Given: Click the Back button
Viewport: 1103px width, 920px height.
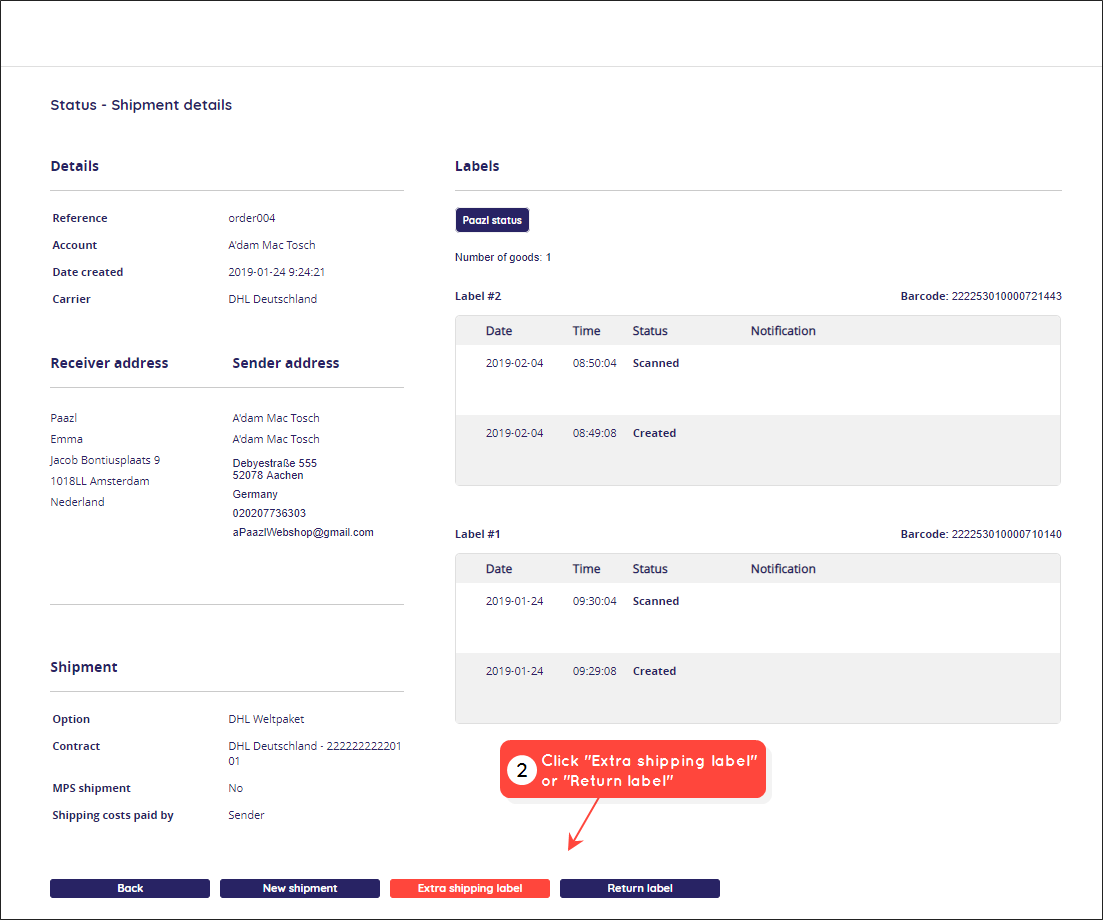Looking at the screenshot, I should [x=129, y=888].
